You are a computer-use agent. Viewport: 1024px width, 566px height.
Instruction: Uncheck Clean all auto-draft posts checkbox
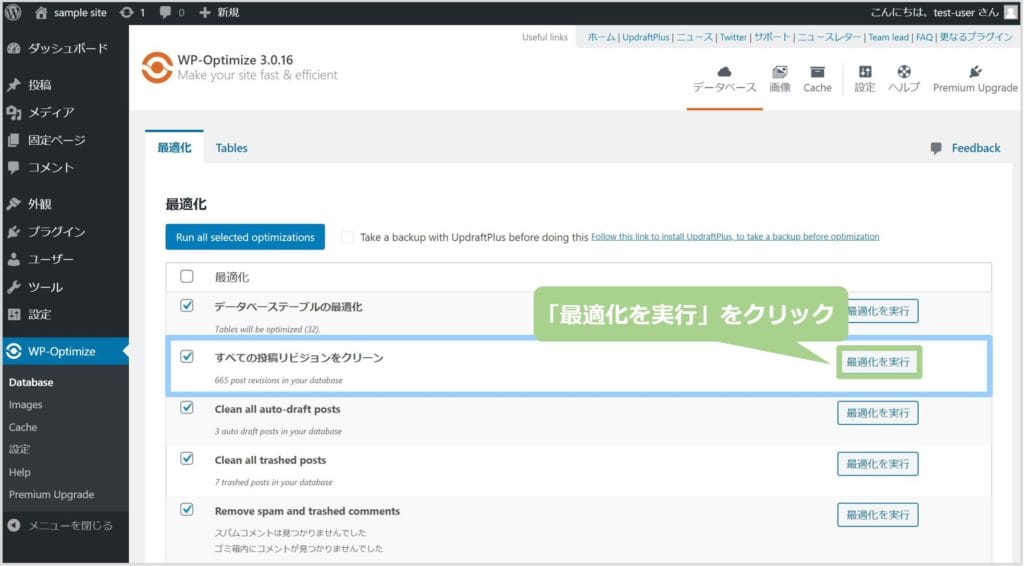tap(187, 407)
